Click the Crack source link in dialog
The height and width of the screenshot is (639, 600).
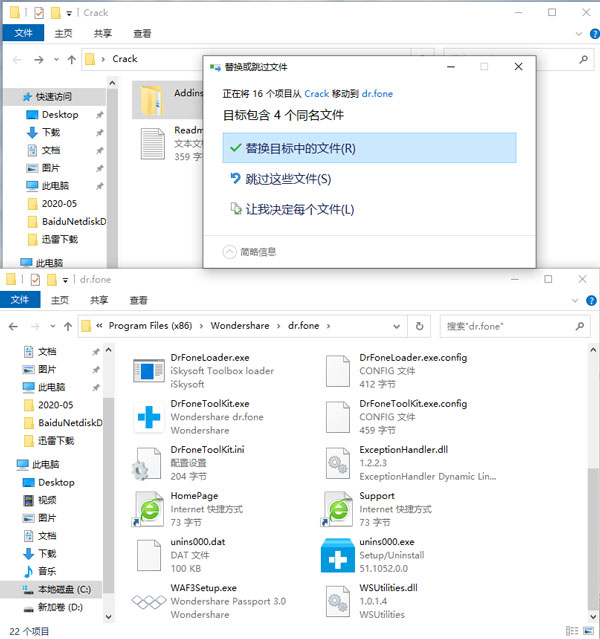[317, 94]
